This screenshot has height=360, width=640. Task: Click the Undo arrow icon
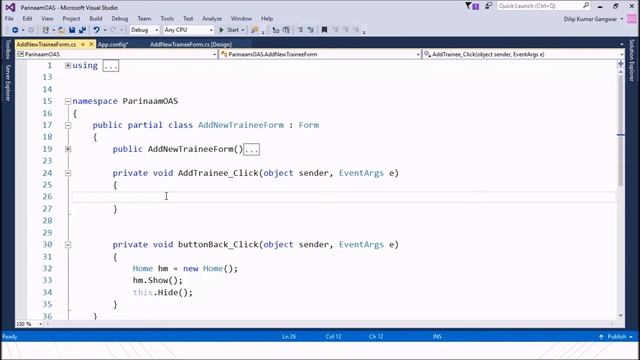click(96, 30)
